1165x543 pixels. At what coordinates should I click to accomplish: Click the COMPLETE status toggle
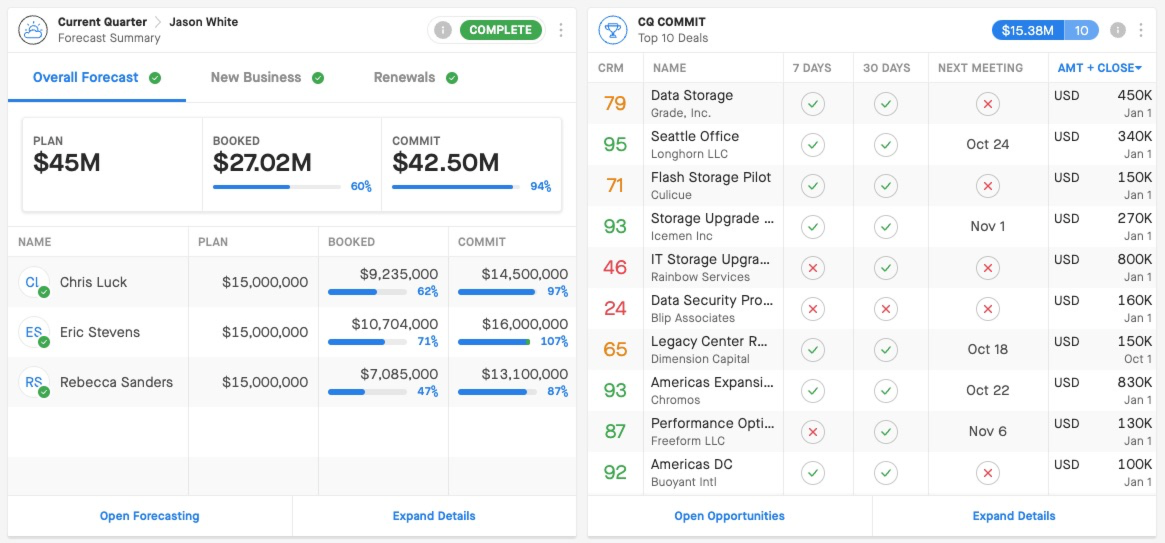pyautogui.click(x=501, y=30)
